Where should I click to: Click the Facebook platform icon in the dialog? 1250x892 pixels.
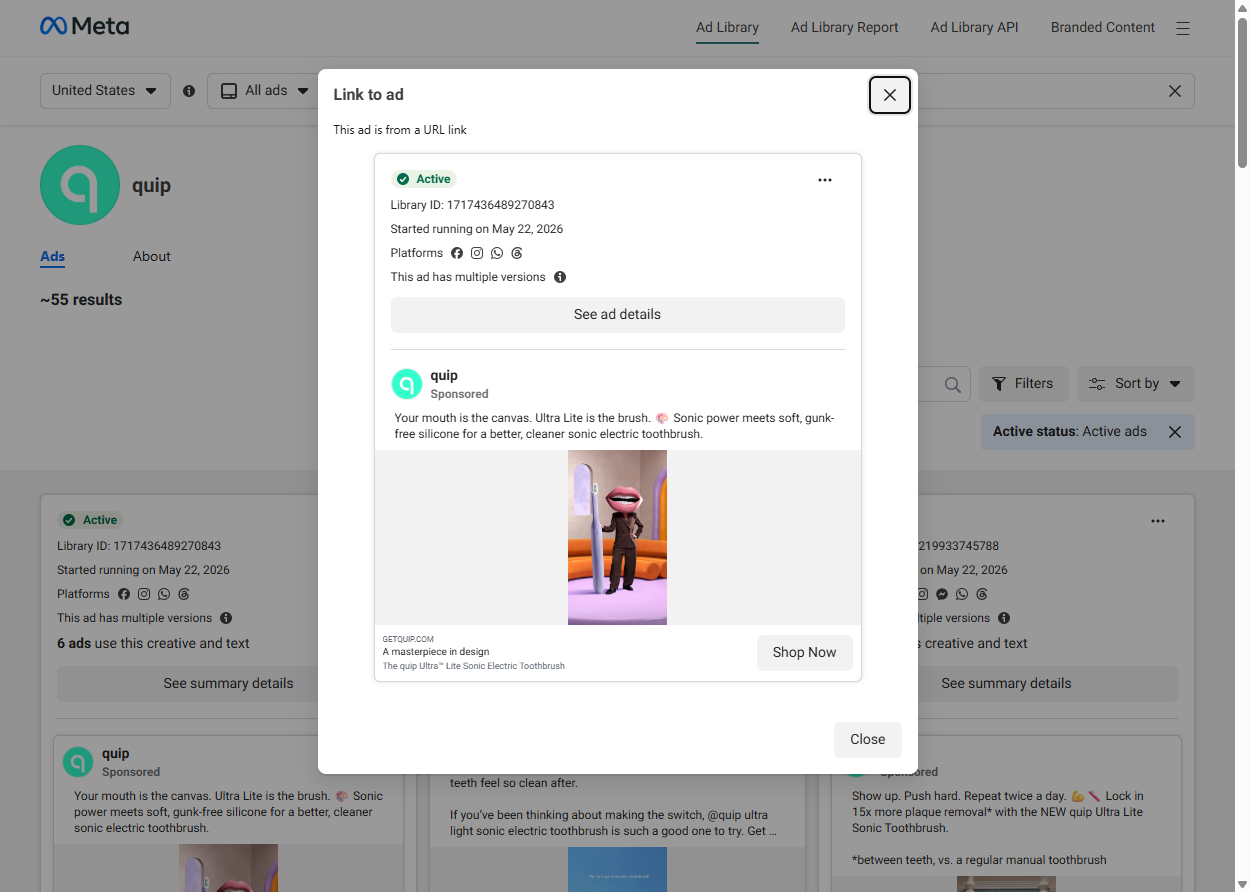click(457, 253)
